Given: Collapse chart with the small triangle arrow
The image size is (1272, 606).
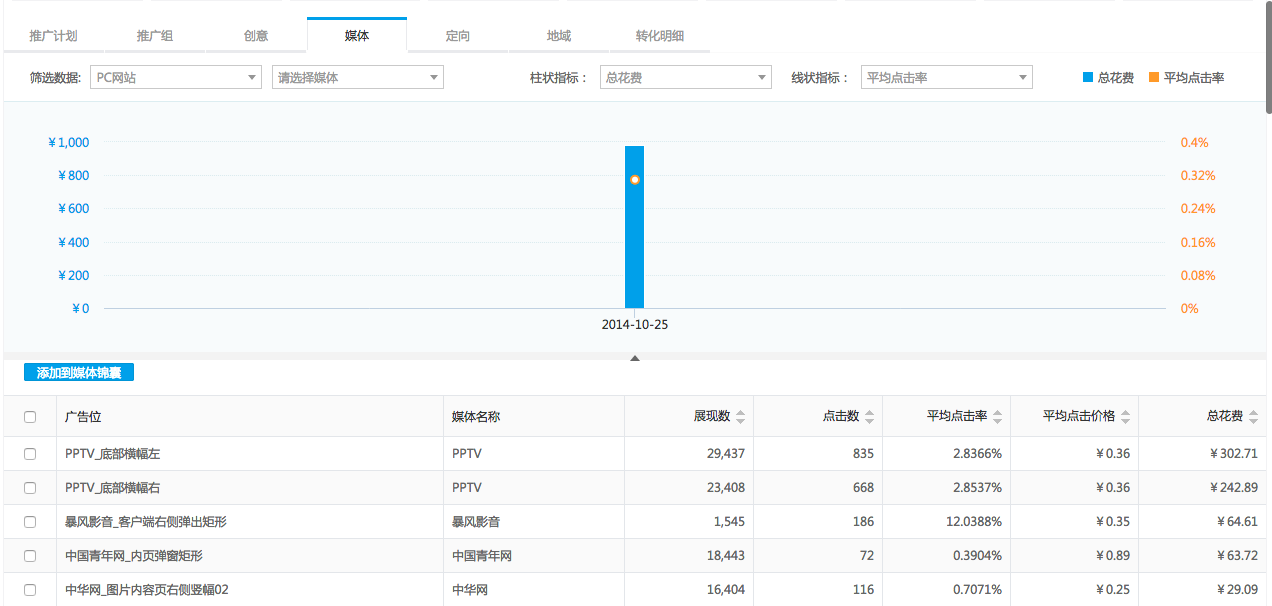Looking at the screenshot, I should 634,357.
